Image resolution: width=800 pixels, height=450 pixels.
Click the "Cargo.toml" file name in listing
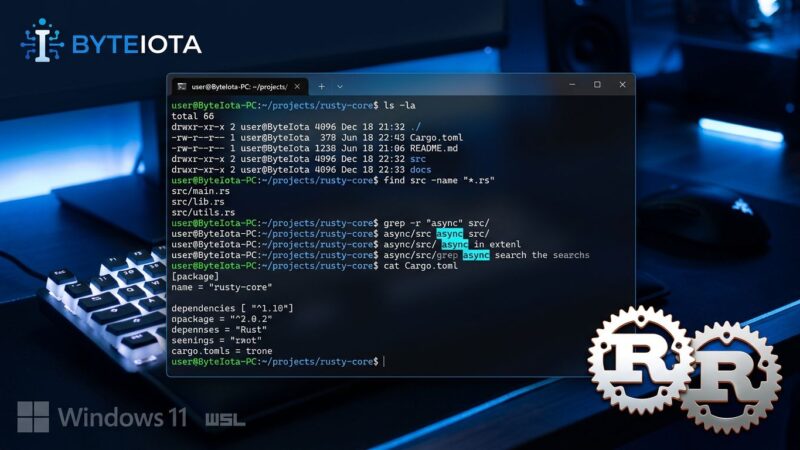[x=436, y=138]
